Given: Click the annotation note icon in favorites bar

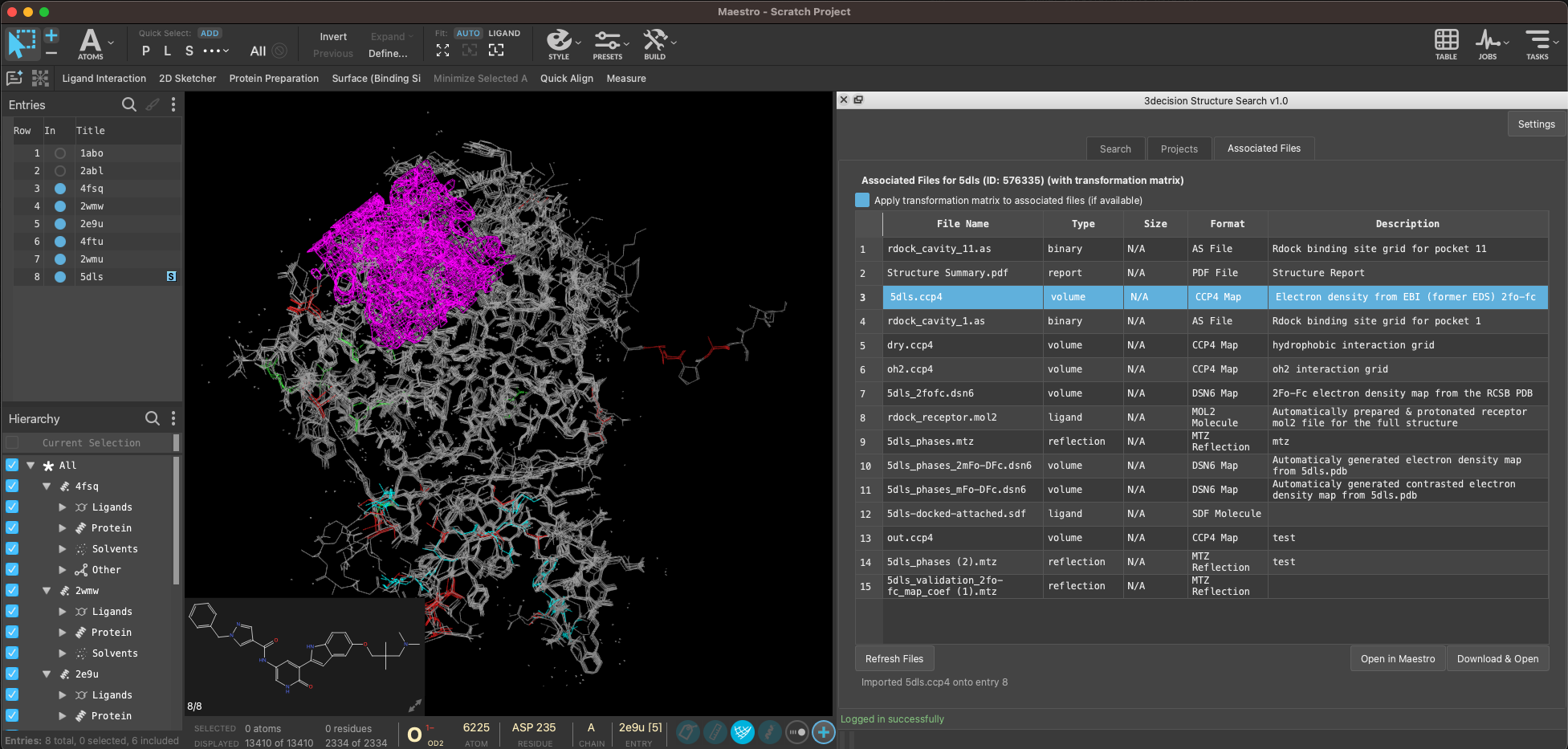Looking at the screenshot, I should coord(14,78).
